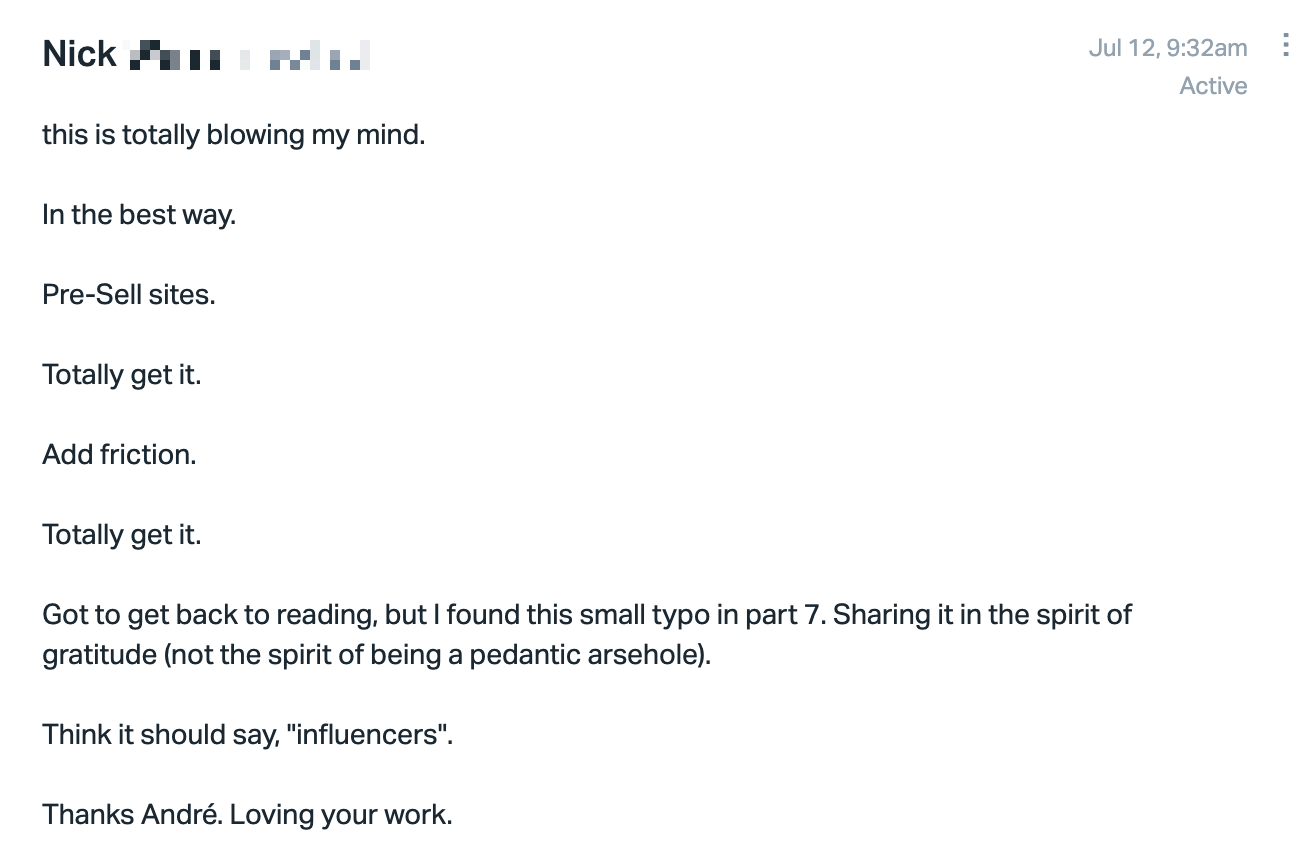The image size is (1308, 848).
Task: Click the sentence "Loving your work."
Action: coord(341,815)
